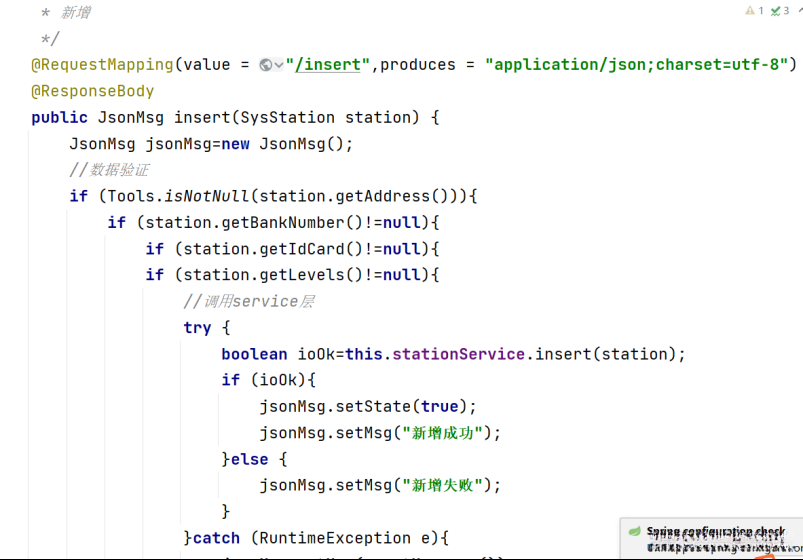
Task: Click the //数据验证 comment
Action: pyautogui.click(x=109, y=170)
